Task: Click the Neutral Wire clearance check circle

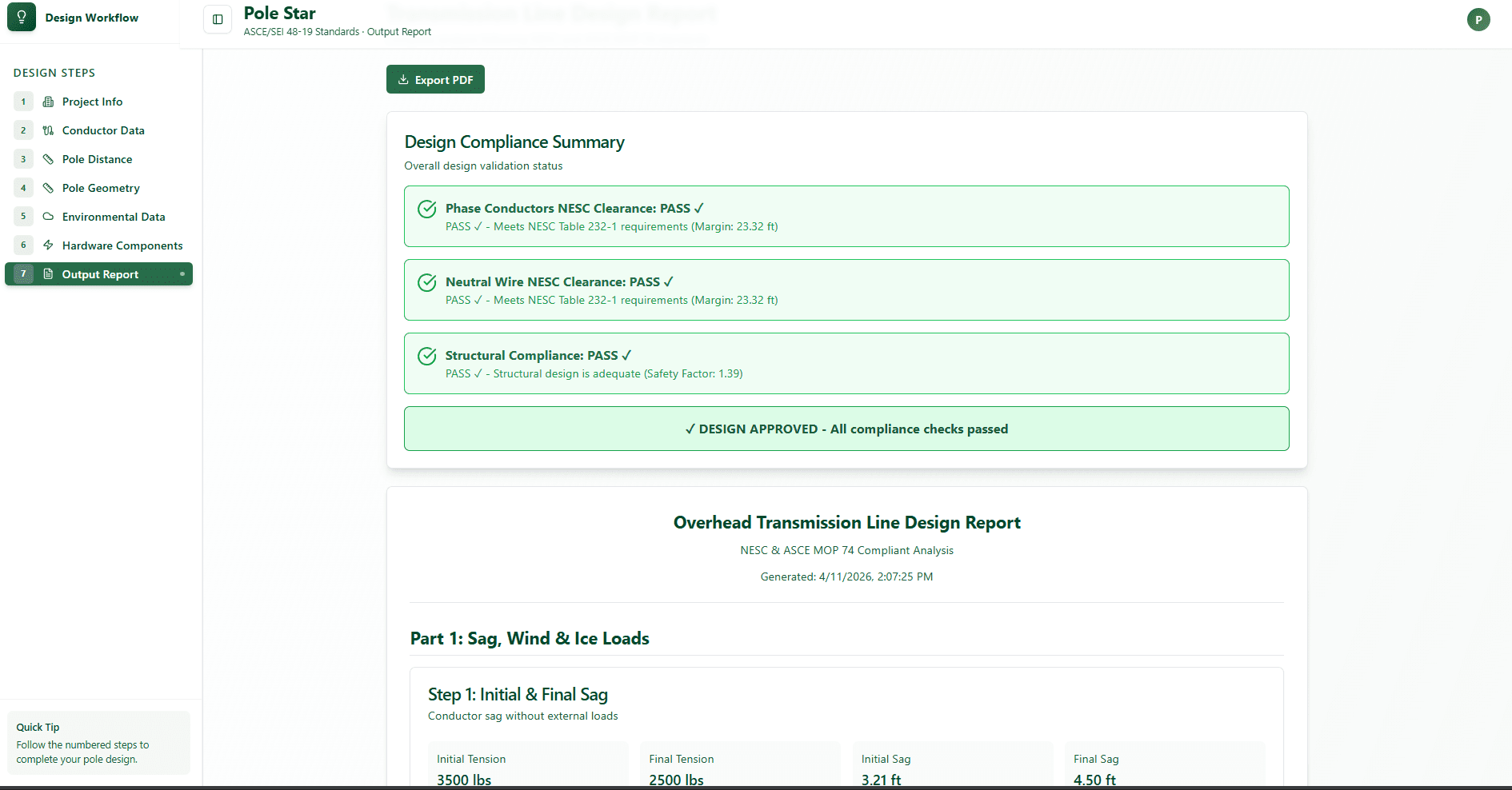Action: (427, 282)
